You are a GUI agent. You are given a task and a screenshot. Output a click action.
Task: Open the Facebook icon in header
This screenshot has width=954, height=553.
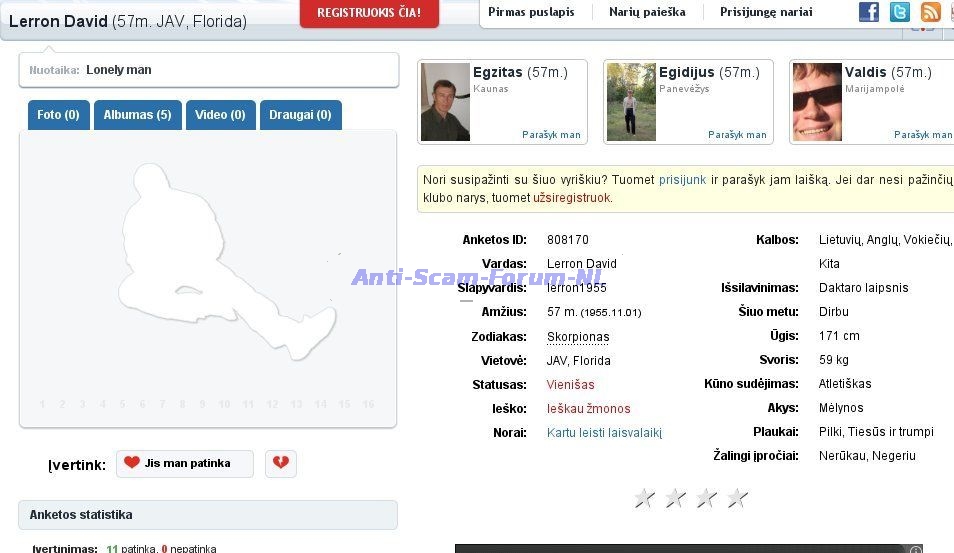(x=869, y=12)
